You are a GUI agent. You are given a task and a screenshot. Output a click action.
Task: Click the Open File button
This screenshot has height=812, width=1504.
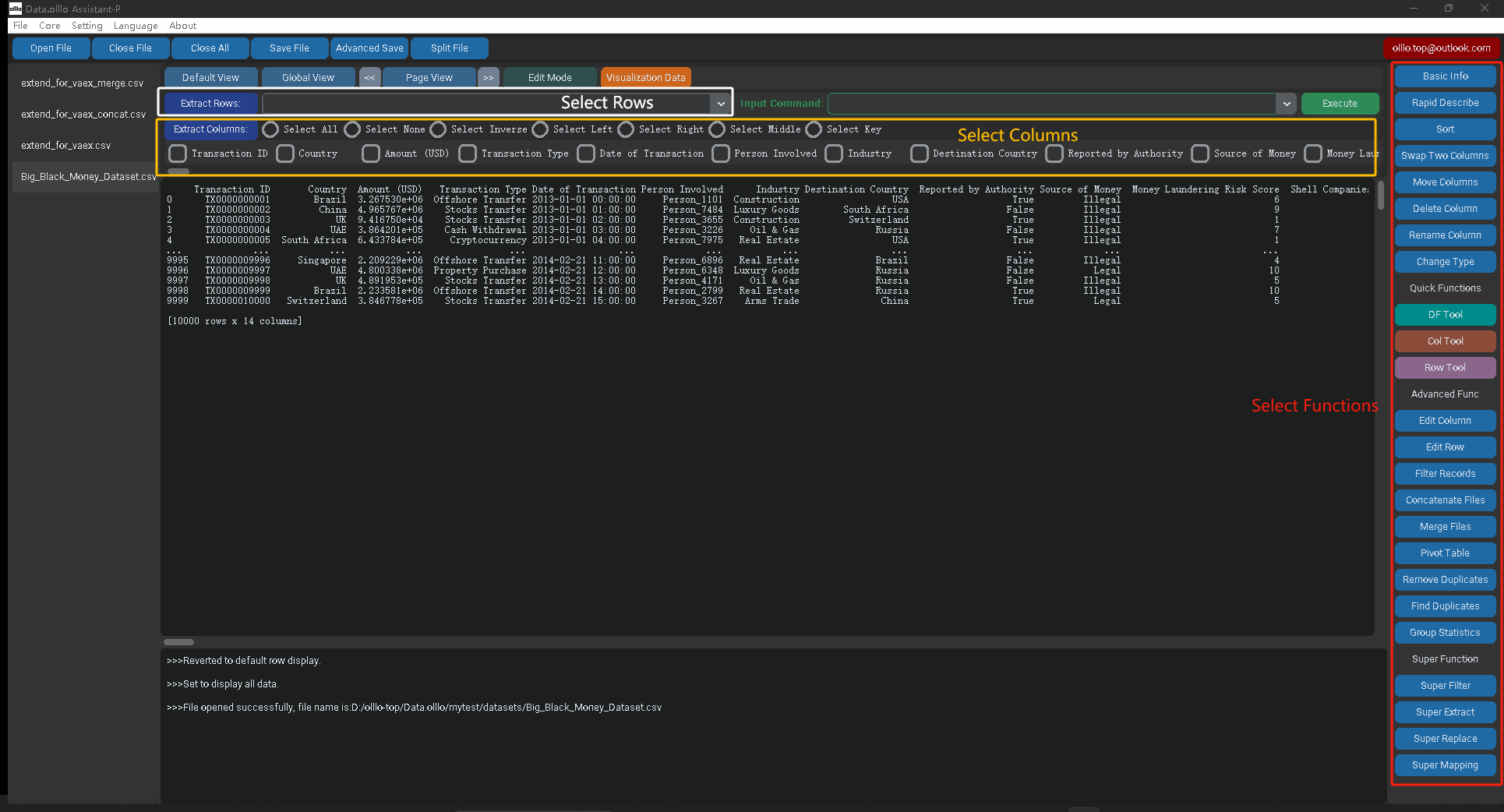coord(51,48)
